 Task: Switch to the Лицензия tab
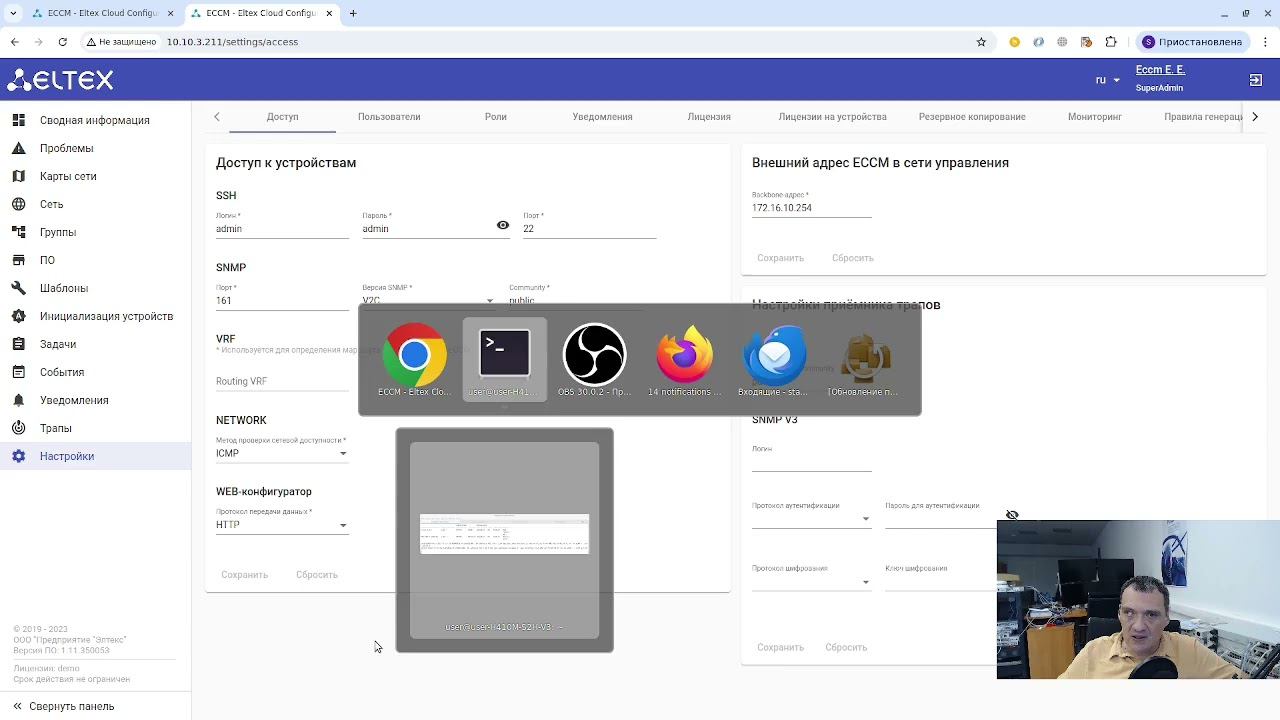click(x=709, y=117)
